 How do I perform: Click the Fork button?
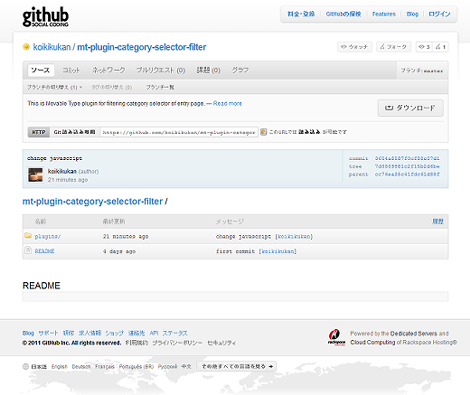pos(393,47)
